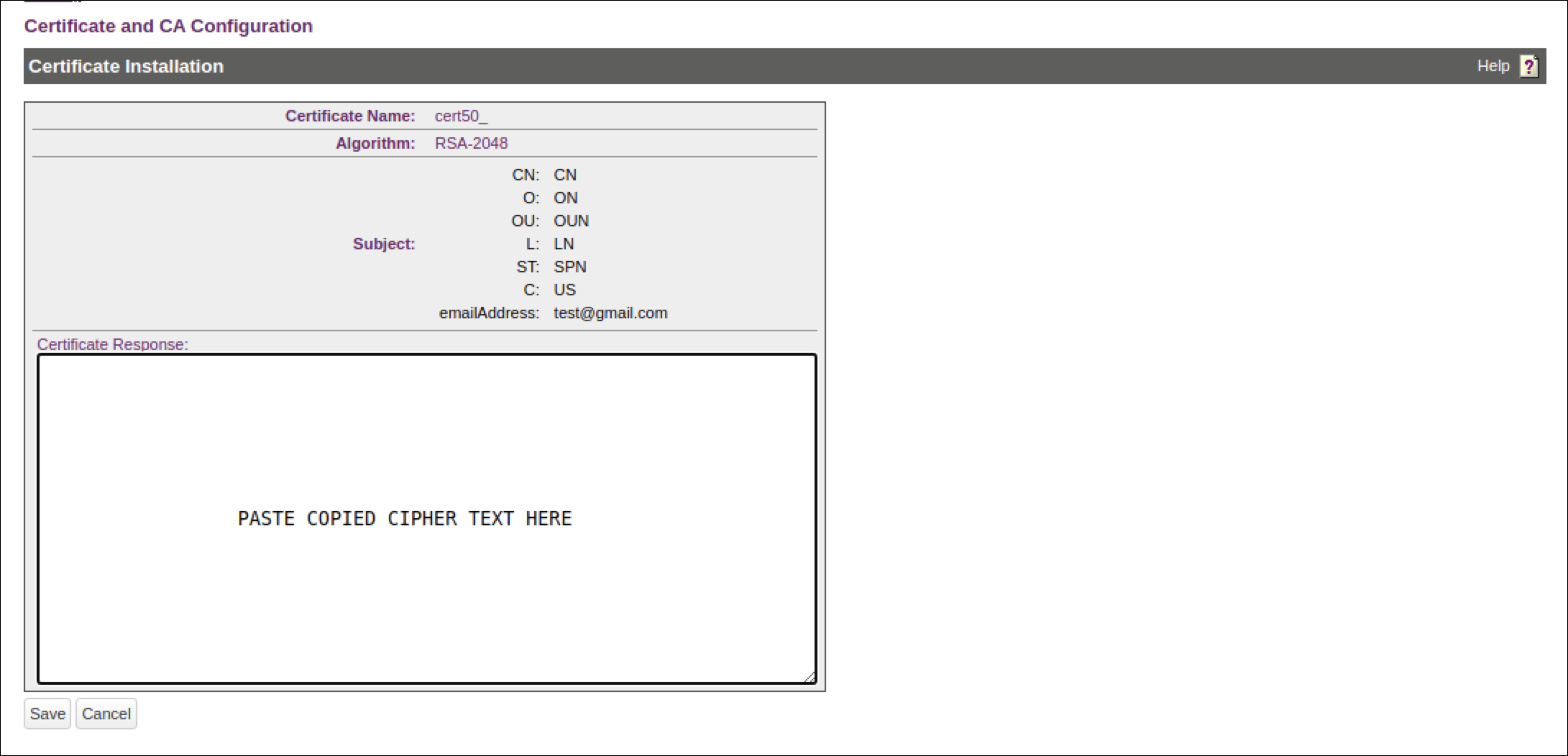Click the RSA-2048 algorithm value
Image resolution: width=1568 pixels, height=756 pixels.
tap(471, 143)
